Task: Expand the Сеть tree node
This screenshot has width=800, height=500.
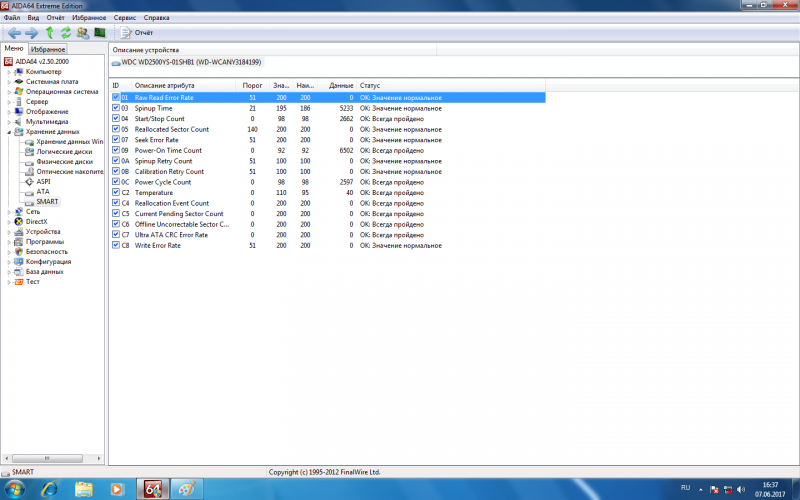Action: click(x=10, y=212)
